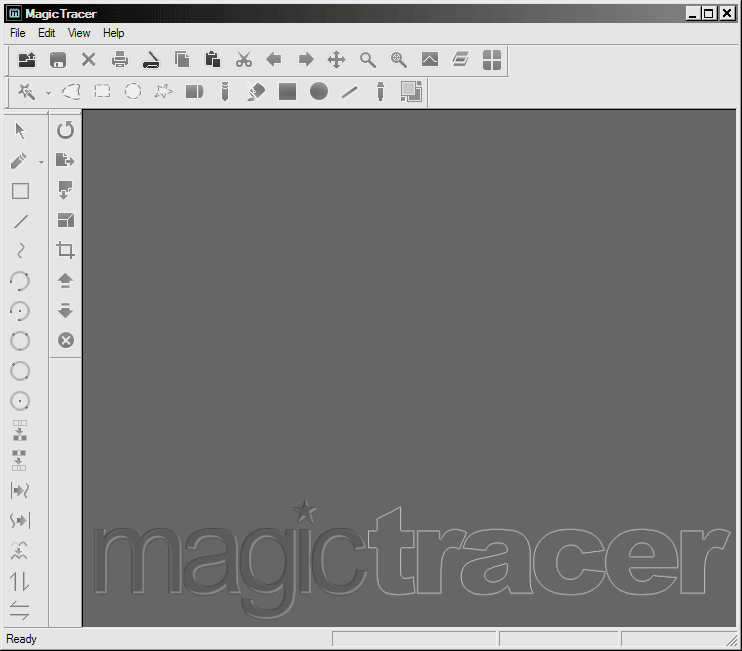Image resolution: width=742 pixels, height=651 pixels.
Task: Click the Paste clipboard icon
Action: (212, 60)
